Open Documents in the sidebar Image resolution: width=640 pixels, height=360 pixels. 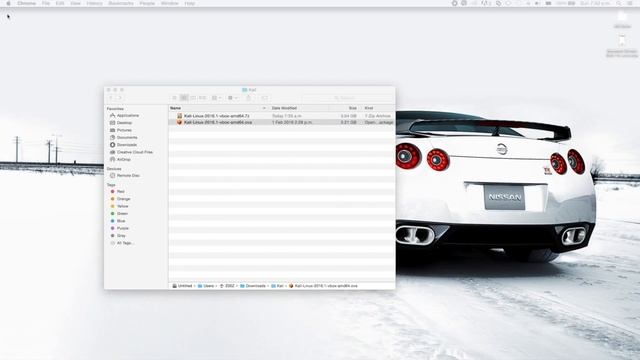(x=124, y=138)
